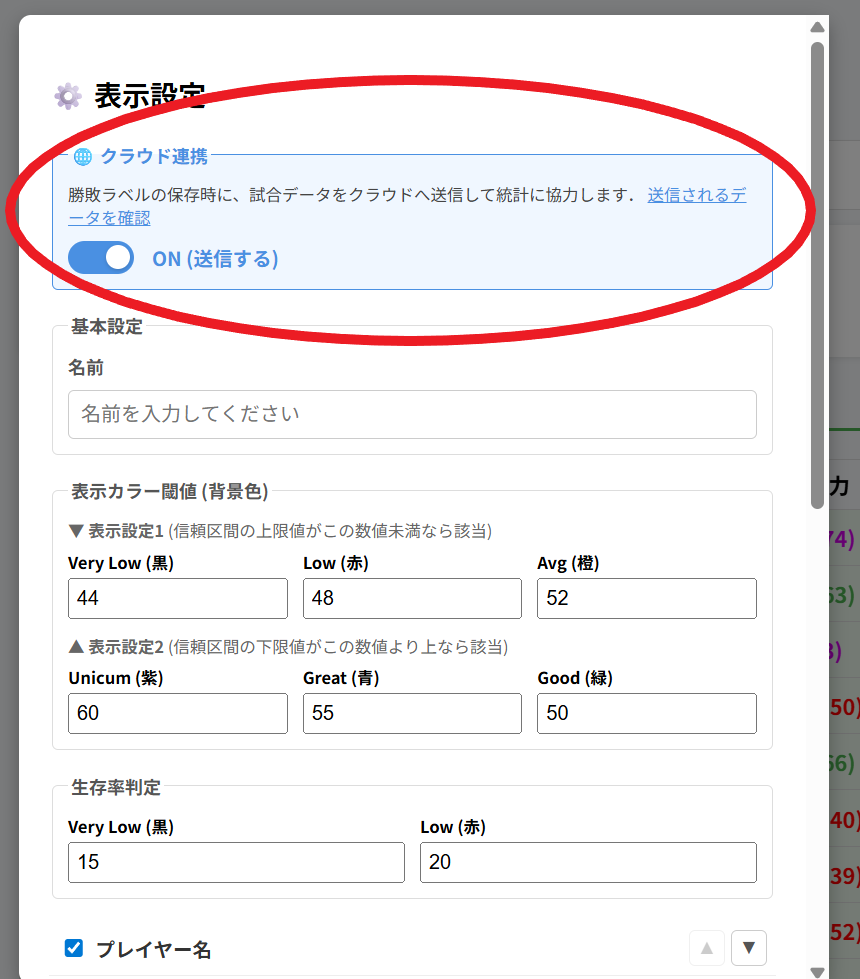Click the 生存率判定 Very Low value 15 field
860x979 pixels.
point(236,862)
